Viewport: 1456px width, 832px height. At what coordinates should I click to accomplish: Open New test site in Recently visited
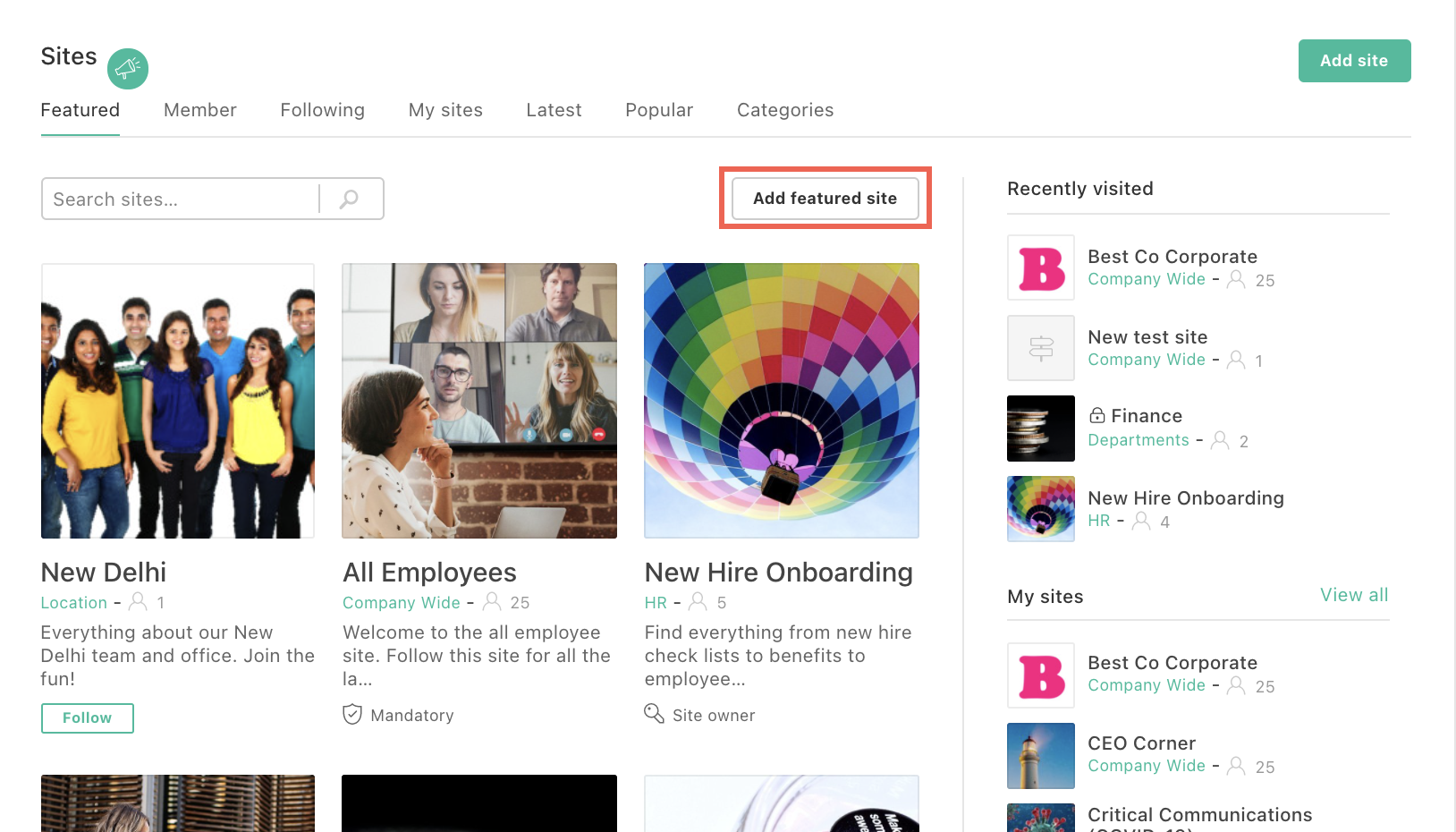(1147, 337)
